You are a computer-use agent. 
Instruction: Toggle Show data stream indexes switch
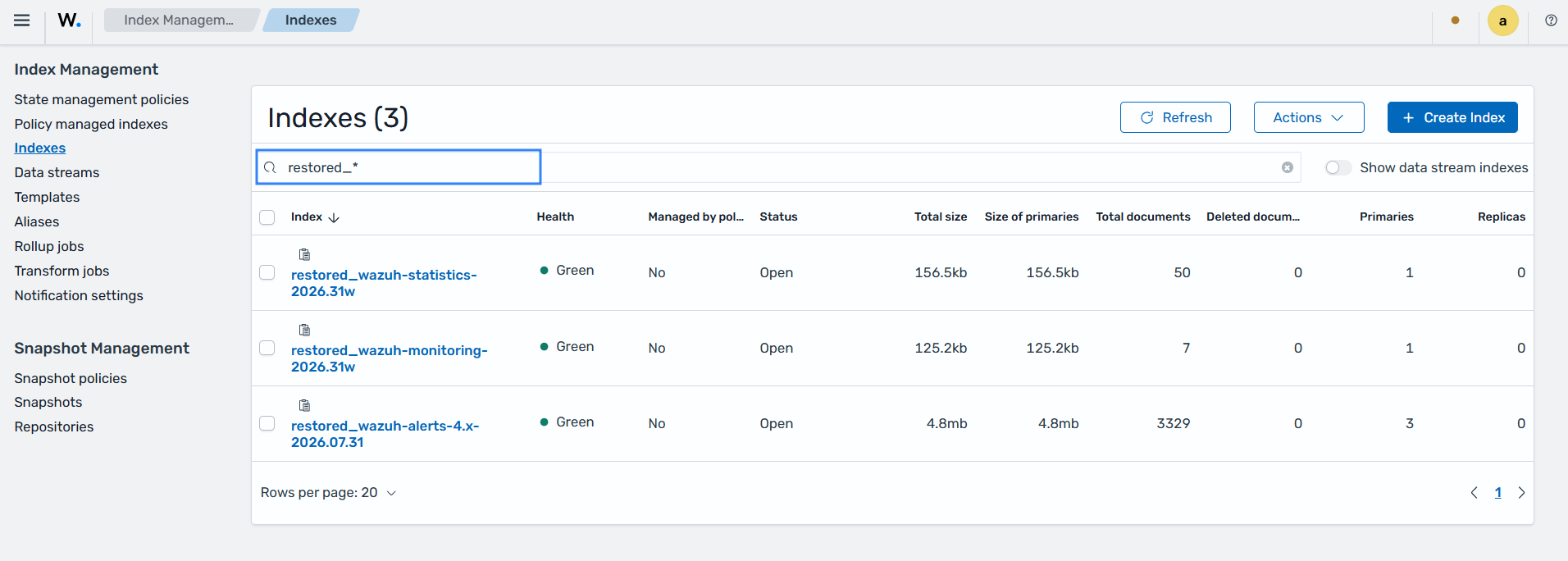click(x=1338, y=167)
